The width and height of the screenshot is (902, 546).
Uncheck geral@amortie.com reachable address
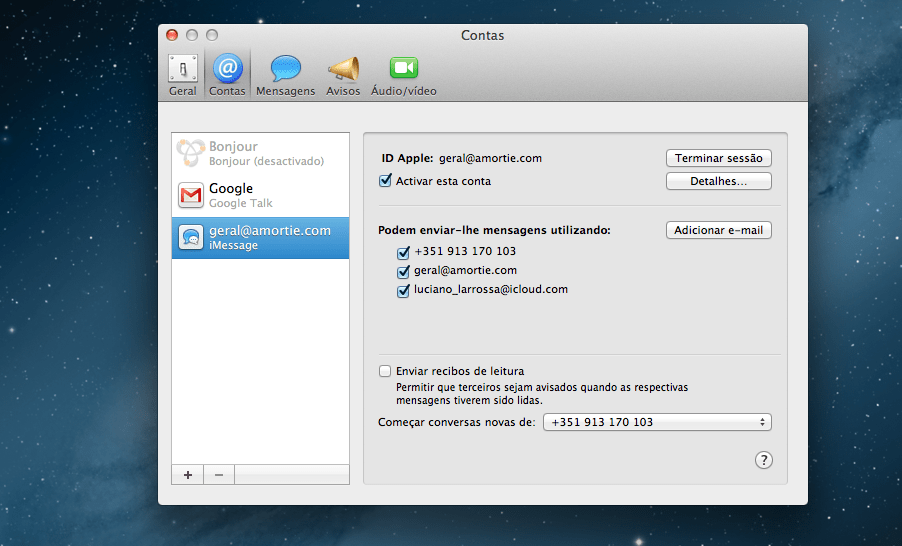coord(403,271)
